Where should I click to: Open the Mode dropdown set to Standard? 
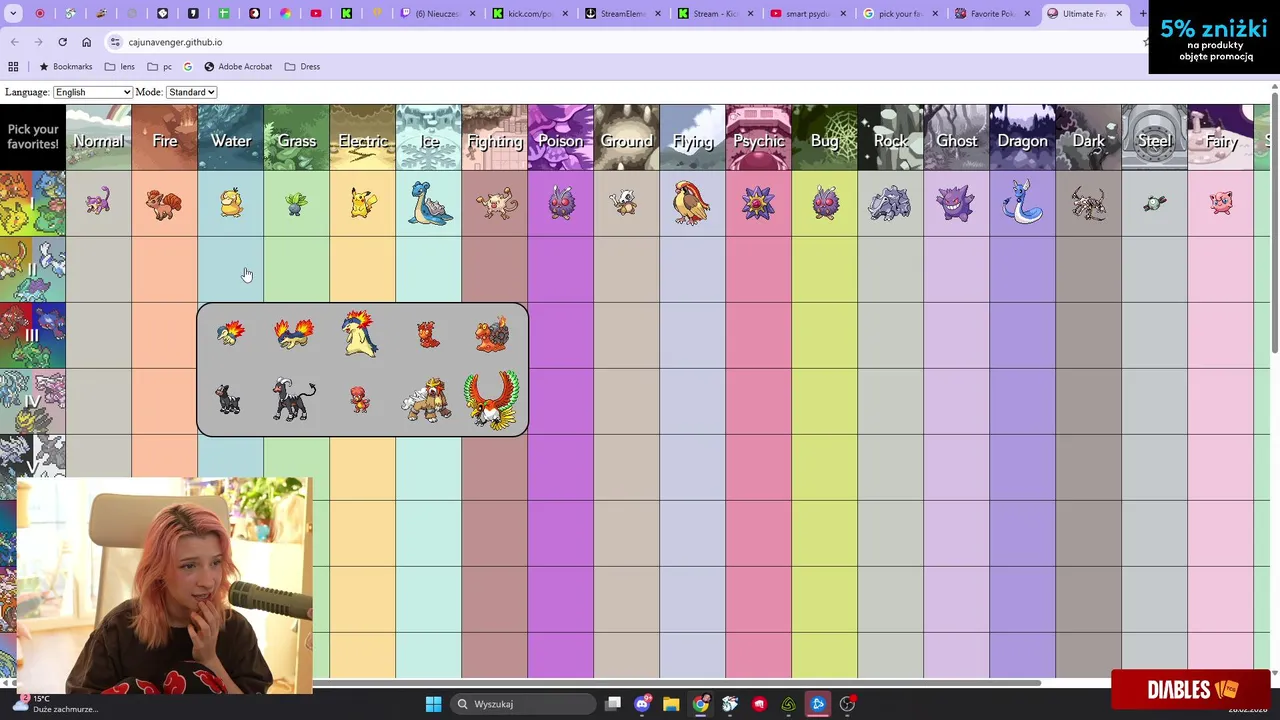[x=191, y=92]
